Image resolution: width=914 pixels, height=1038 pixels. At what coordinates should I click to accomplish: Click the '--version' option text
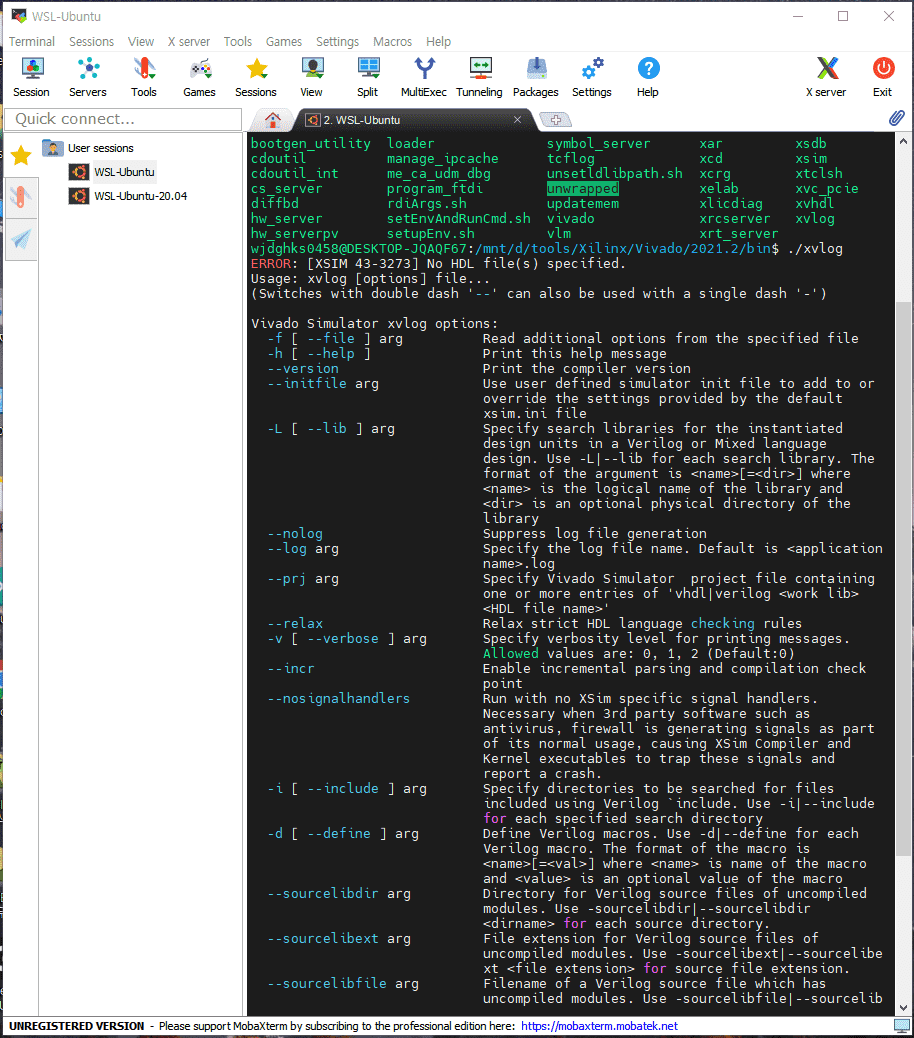click(x=302, y=369)
